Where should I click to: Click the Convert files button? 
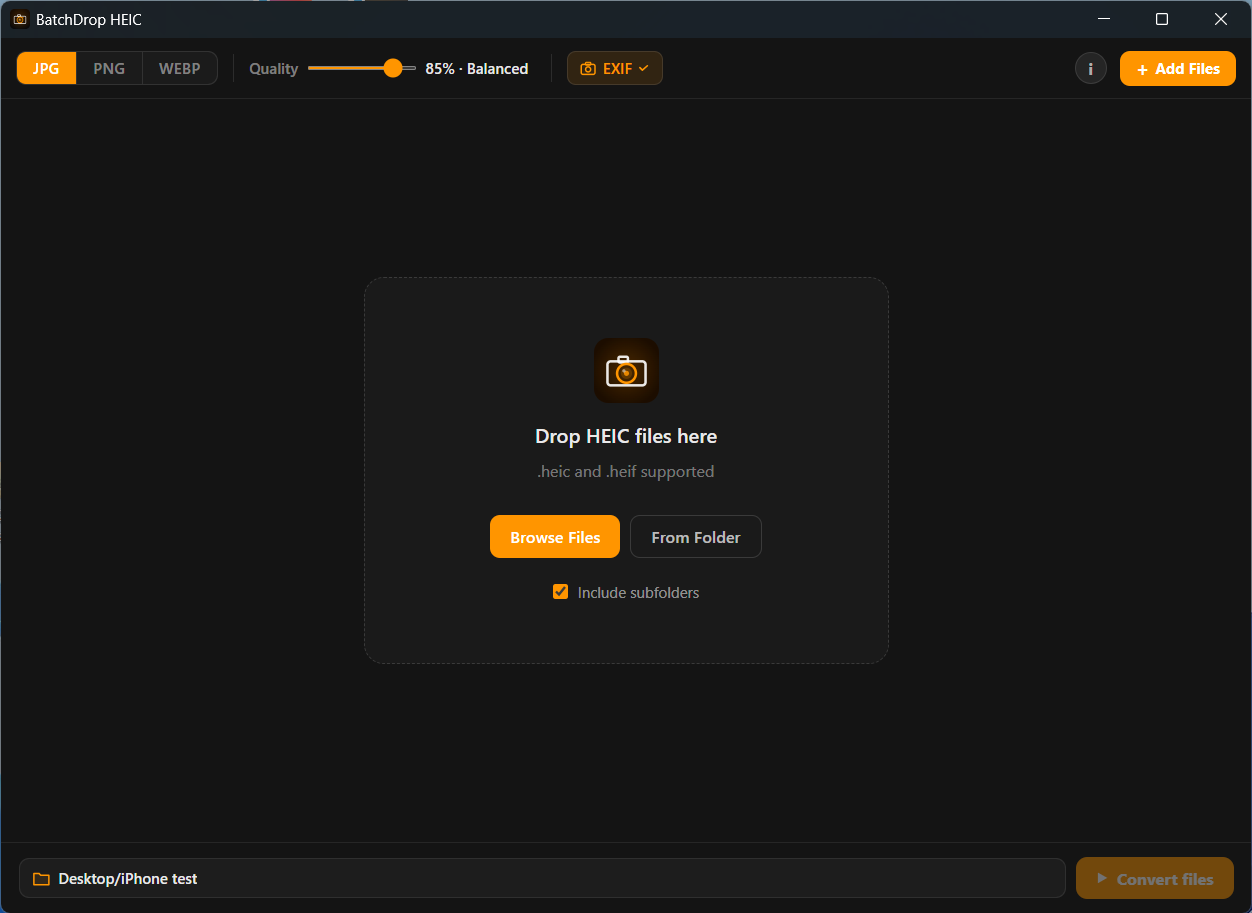pos(1155,878)
